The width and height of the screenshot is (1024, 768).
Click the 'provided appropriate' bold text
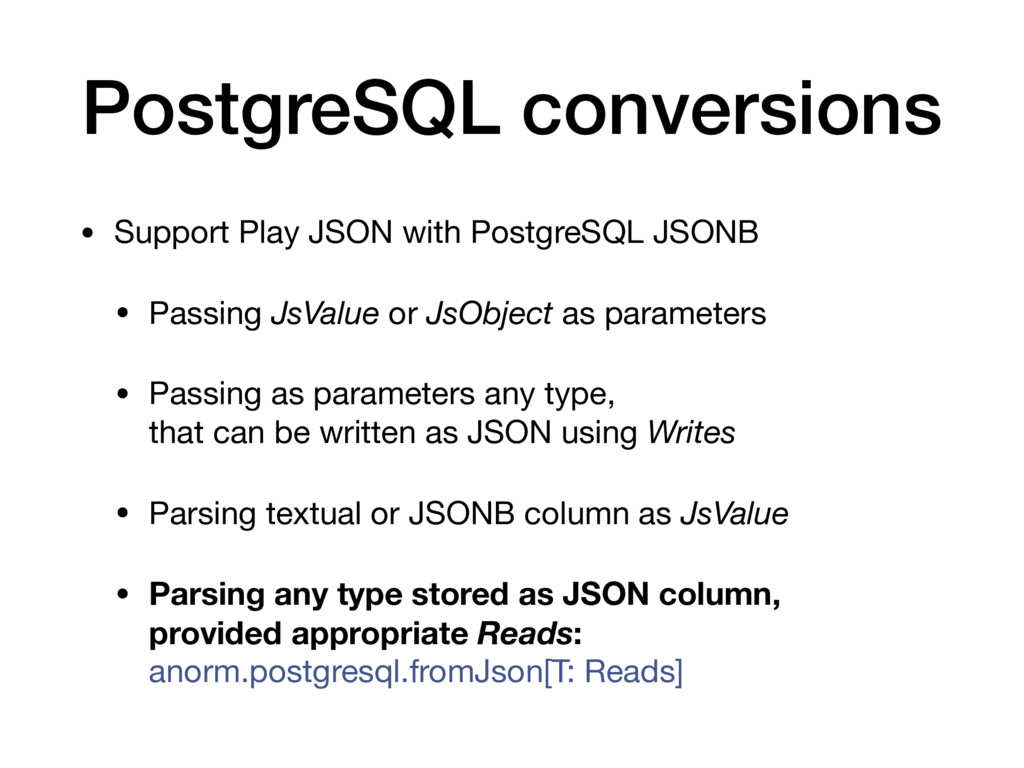point(308,635)
